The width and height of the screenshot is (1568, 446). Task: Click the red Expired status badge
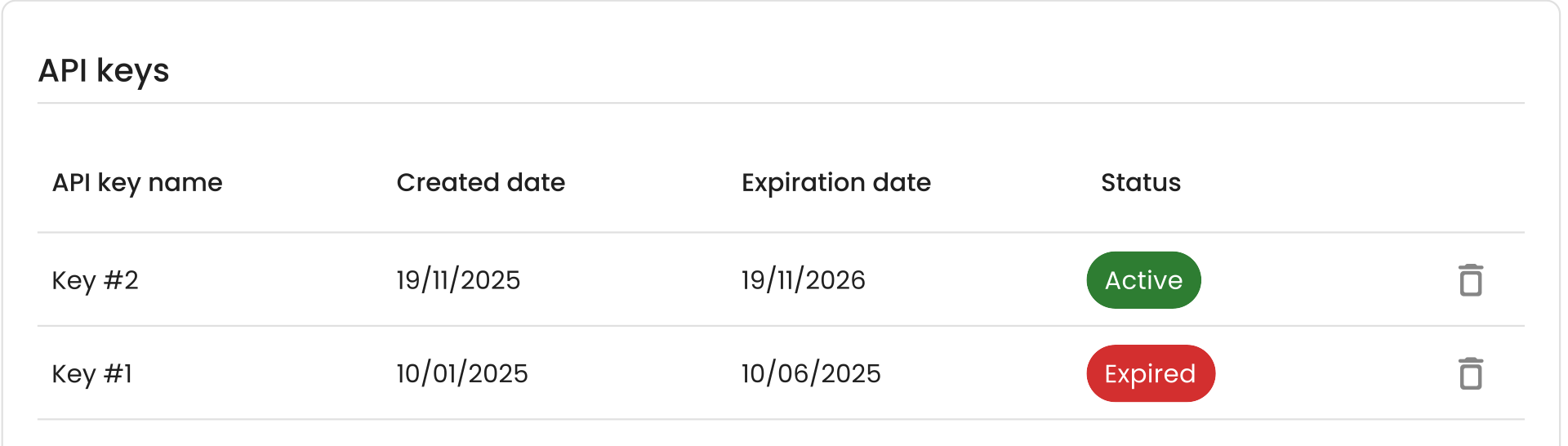coord(1151,373)
